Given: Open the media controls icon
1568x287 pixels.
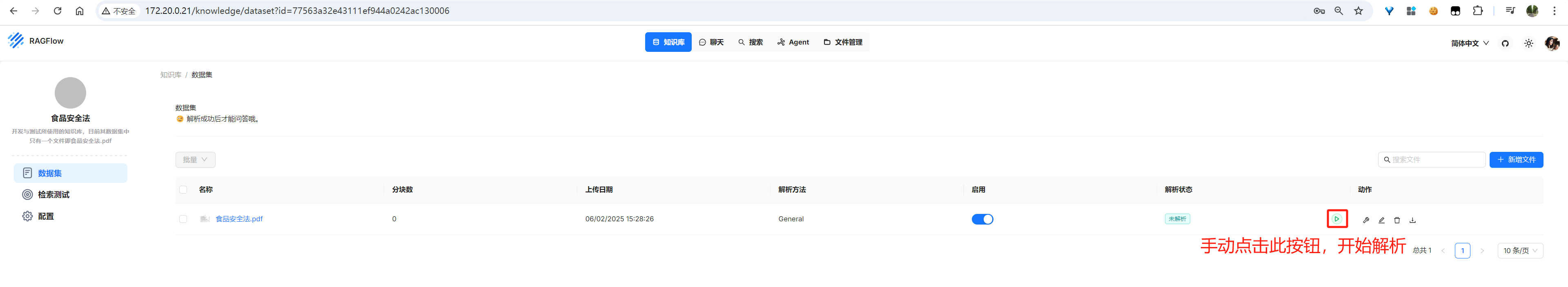Looking at the screenshot, I should 1510,11.
